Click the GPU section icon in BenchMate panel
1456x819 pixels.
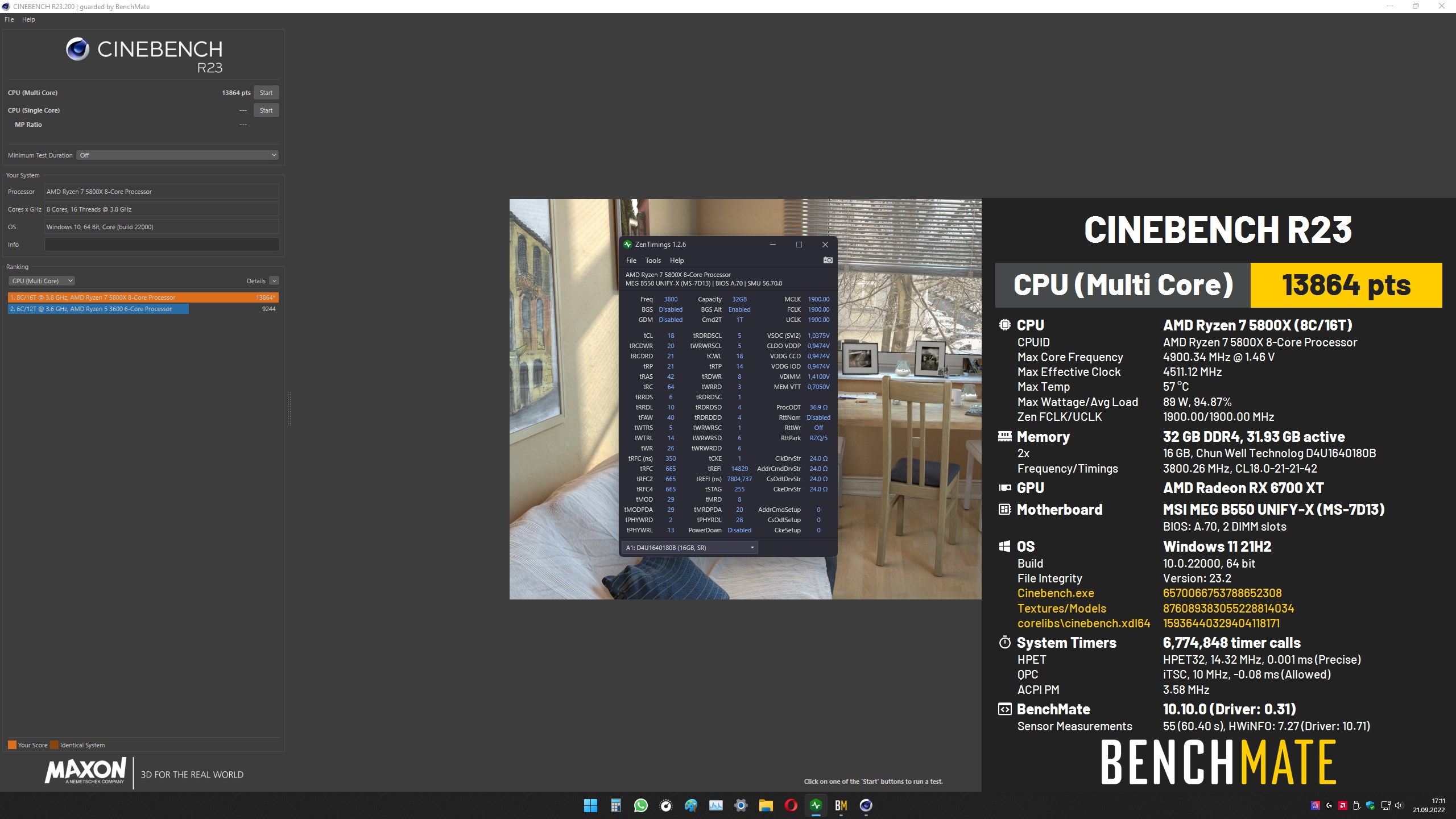click(x=1004, y=487)
